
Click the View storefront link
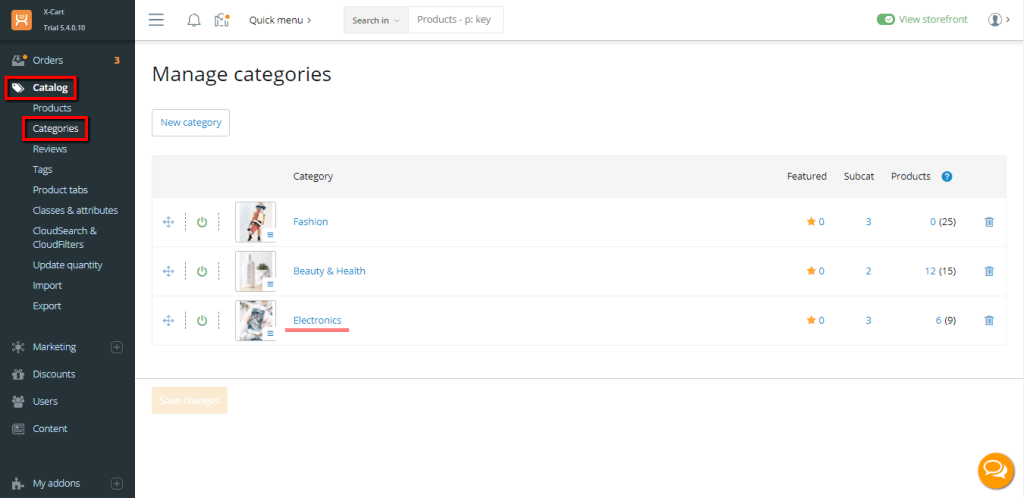[x=933, y=20]
